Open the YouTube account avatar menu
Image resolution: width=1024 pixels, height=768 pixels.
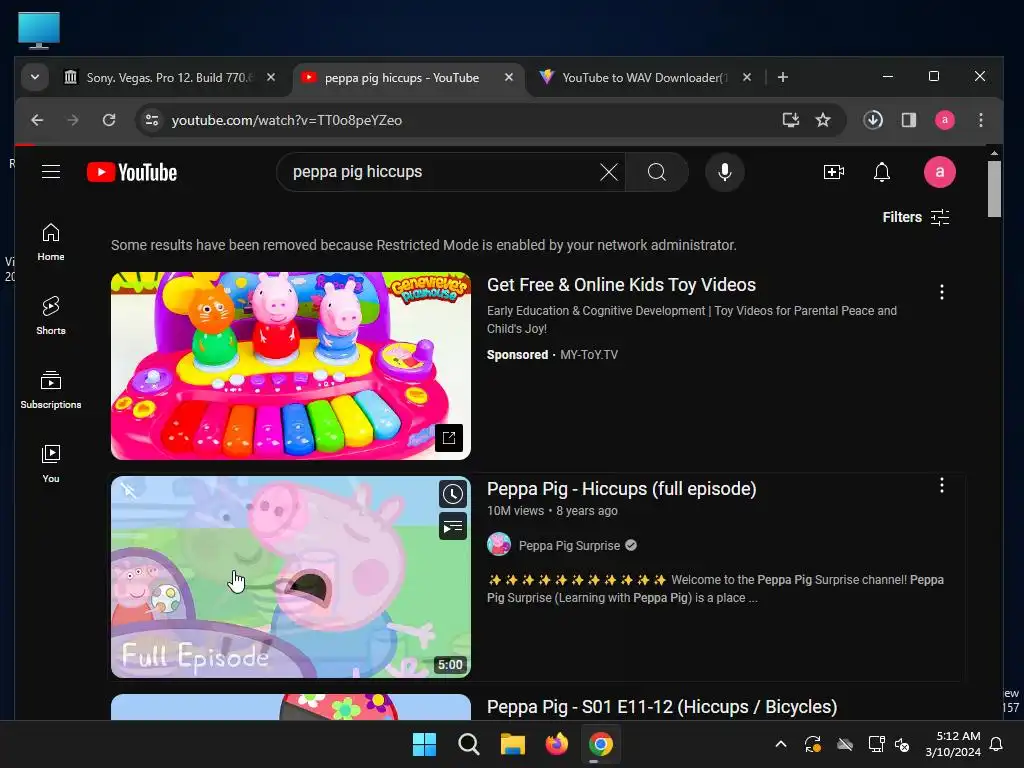[x=940, y=172]
